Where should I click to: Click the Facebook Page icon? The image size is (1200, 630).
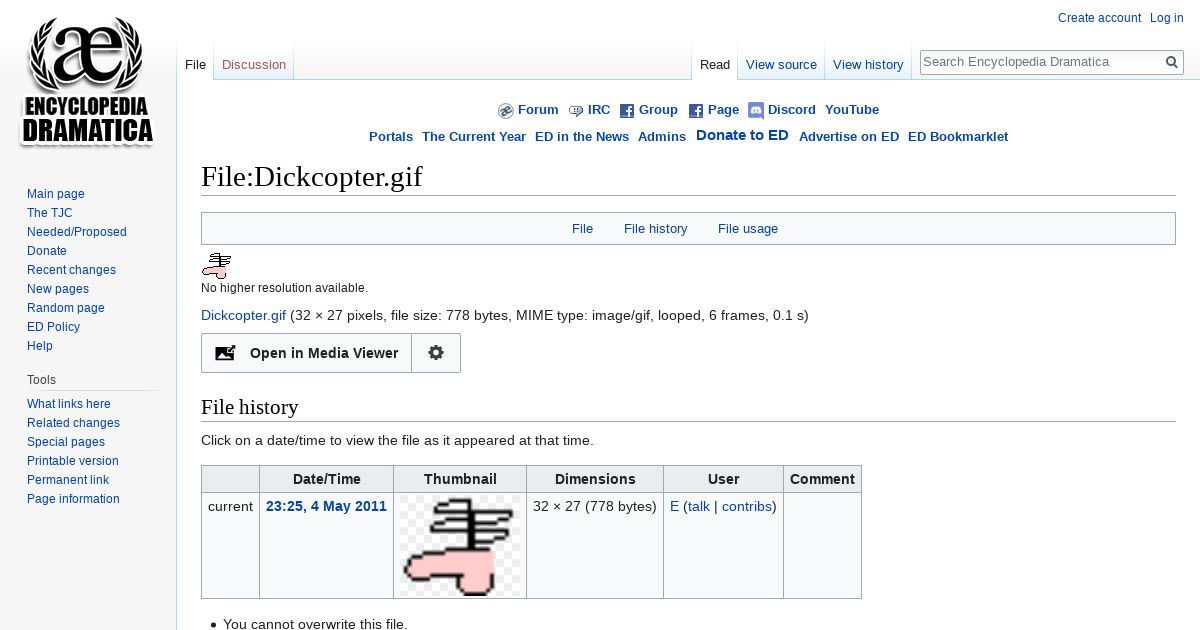pos(696,111)
